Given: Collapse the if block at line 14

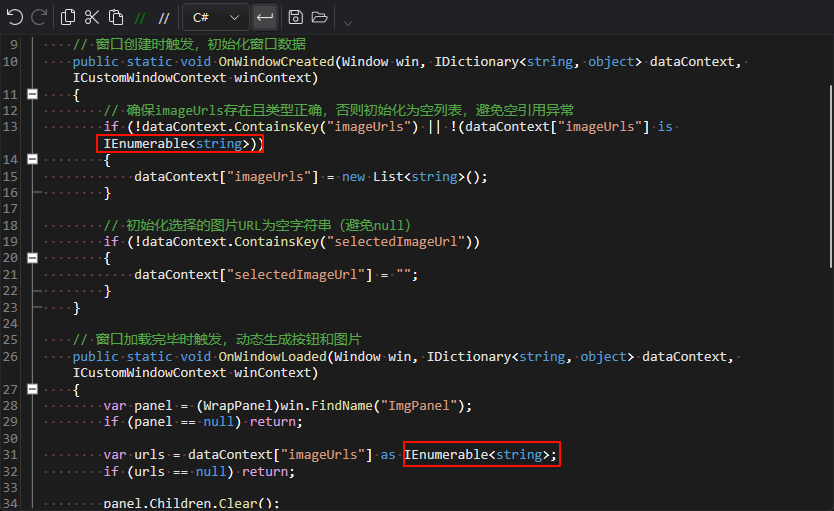Looking at the screenshot, I should point(32,159).
